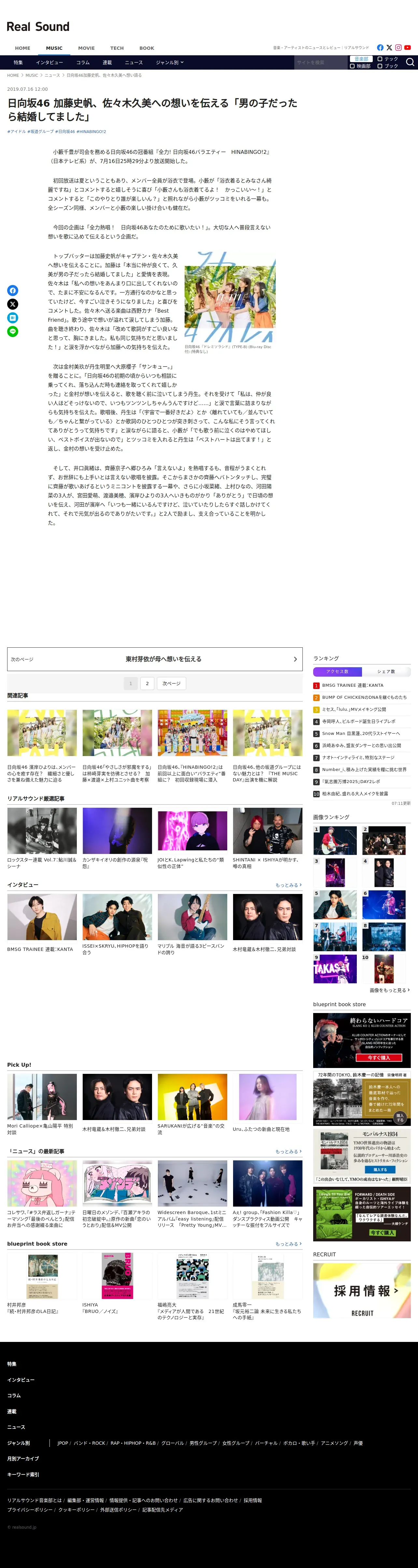
Task: Open the Facebook icon in the header
Action: (380, 47)
